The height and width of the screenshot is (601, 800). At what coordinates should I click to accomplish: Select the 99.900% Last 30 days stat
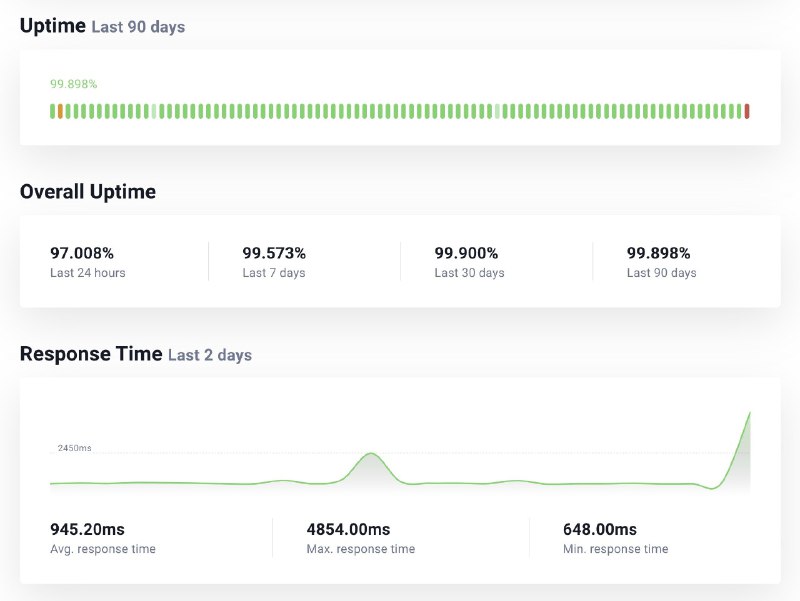click(466, 254)
